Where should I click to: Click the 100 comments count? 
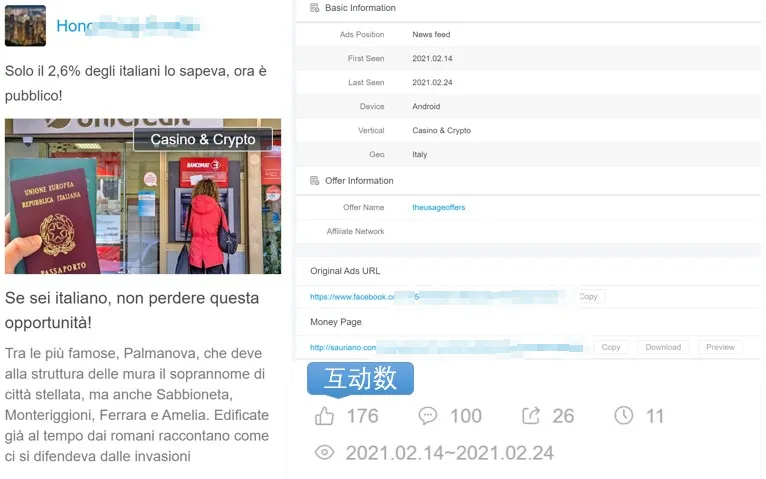coord(466,416)
